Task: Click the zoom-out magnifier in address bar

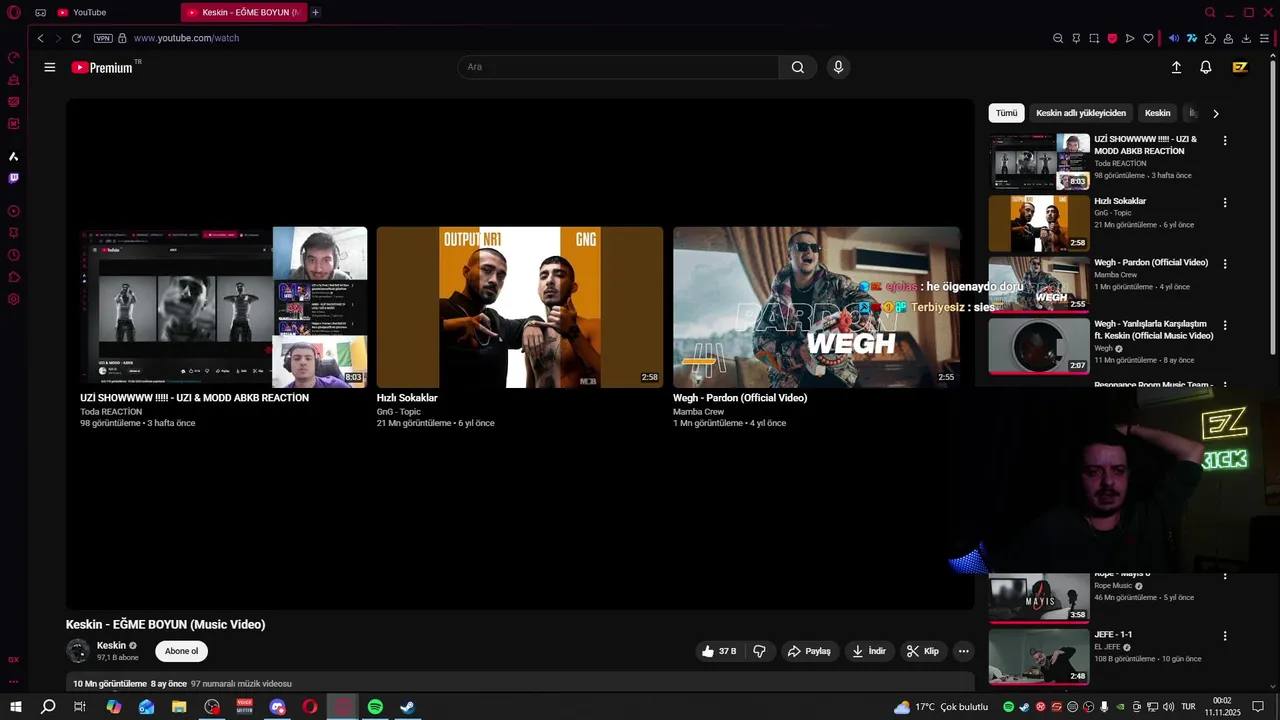Action: pyautogui.click(x=1058, y=38)
